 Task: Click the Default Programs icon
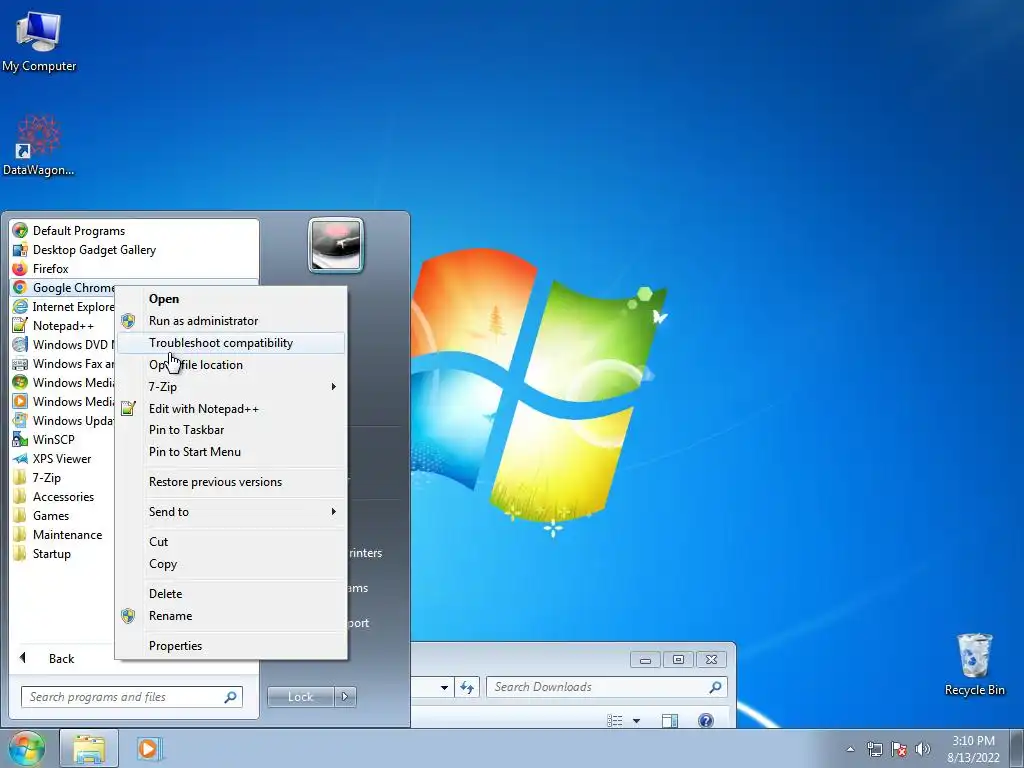pyautogui.click(x=20, y=231)
